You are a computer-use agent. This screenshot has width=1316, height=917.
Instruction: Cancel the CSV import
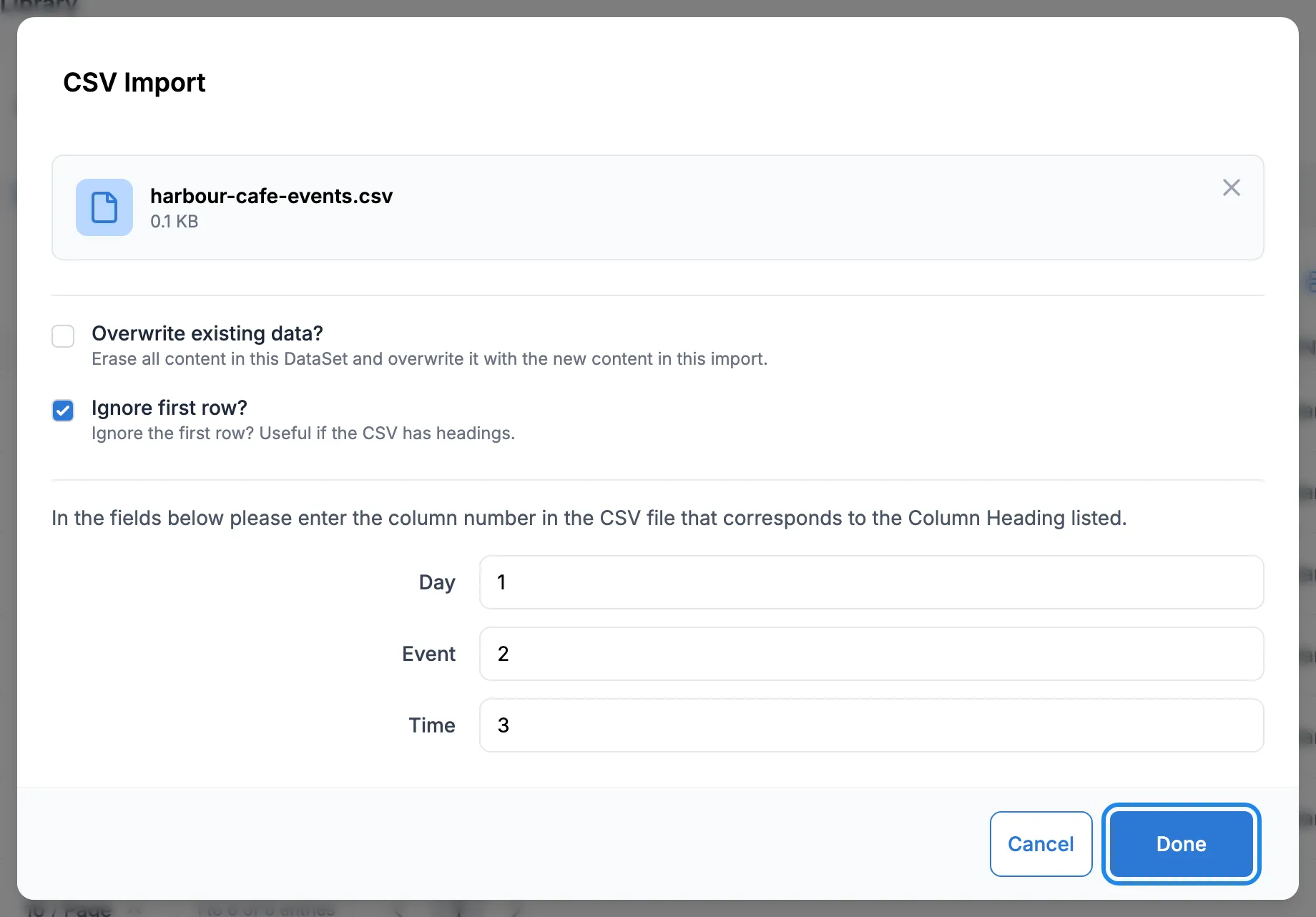pos(1041,844)
